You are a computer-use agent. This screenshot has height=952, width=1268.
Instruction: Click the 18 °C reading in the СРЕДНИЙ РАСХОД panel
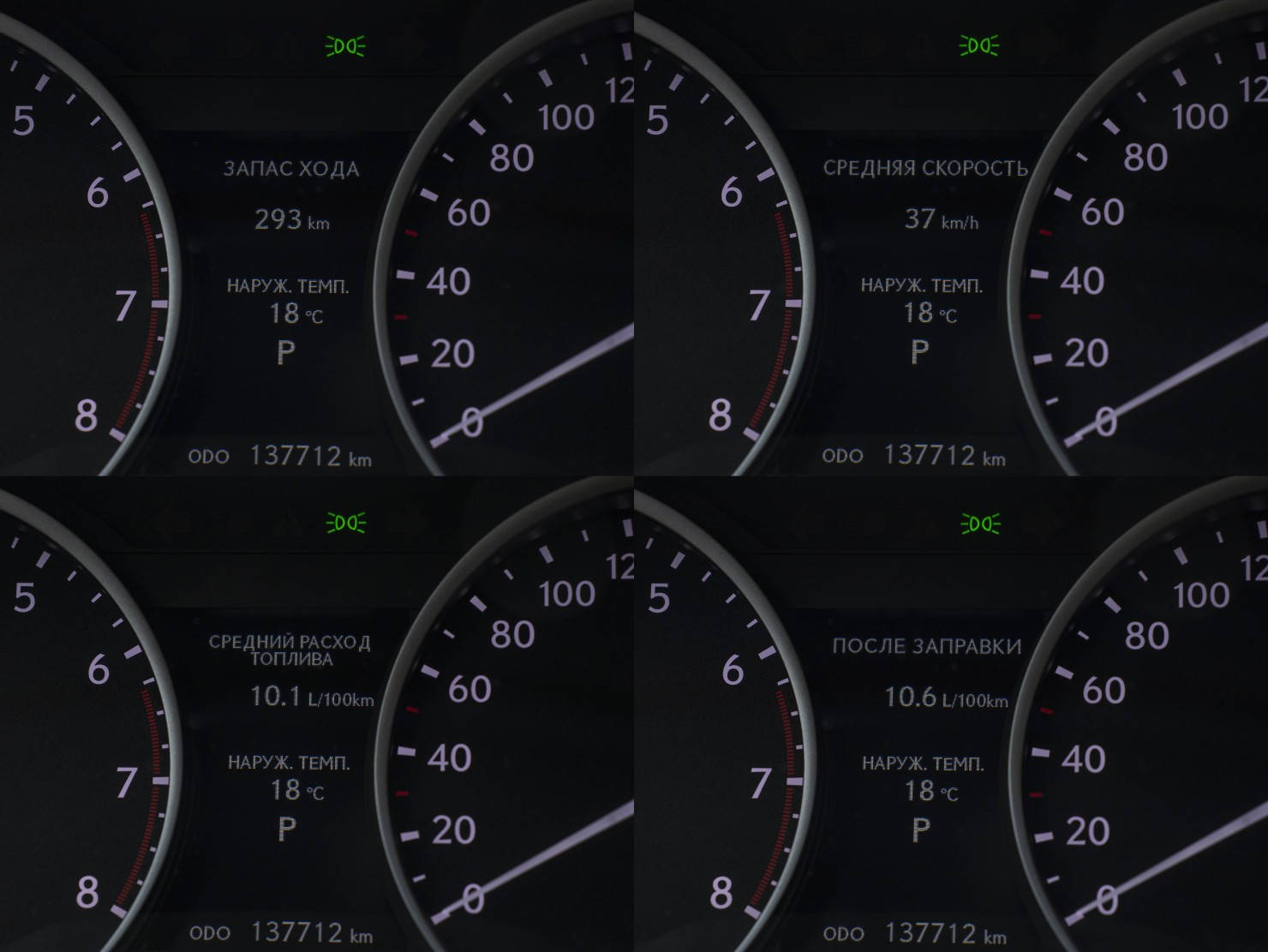coord(297,790)
